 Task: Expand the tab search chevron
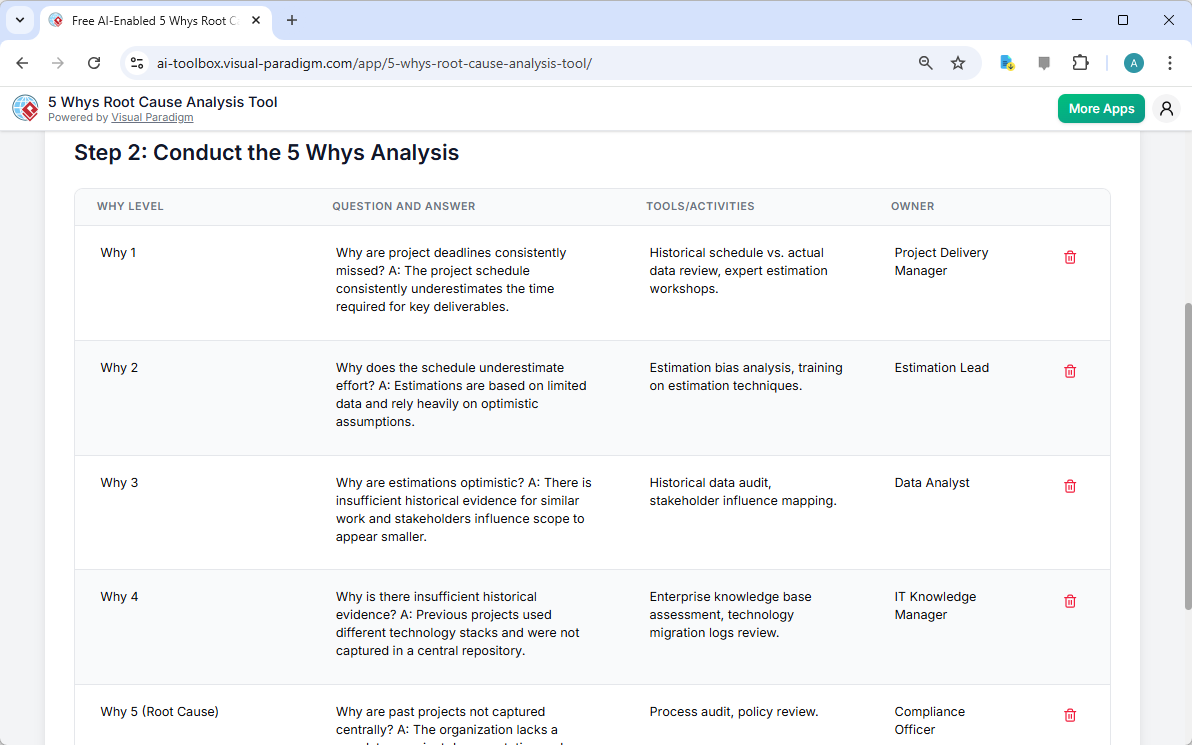[20, 20]
